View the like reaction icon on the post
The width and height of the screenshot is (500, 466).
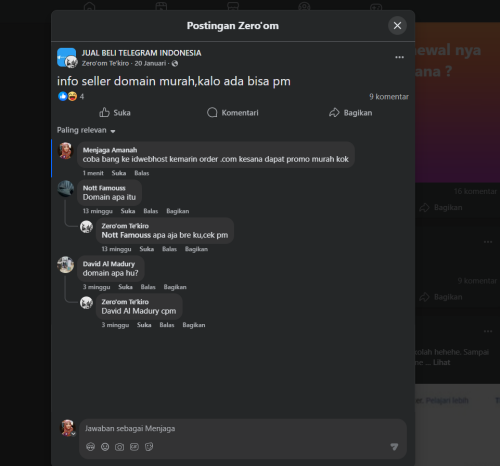click(63, 96)
